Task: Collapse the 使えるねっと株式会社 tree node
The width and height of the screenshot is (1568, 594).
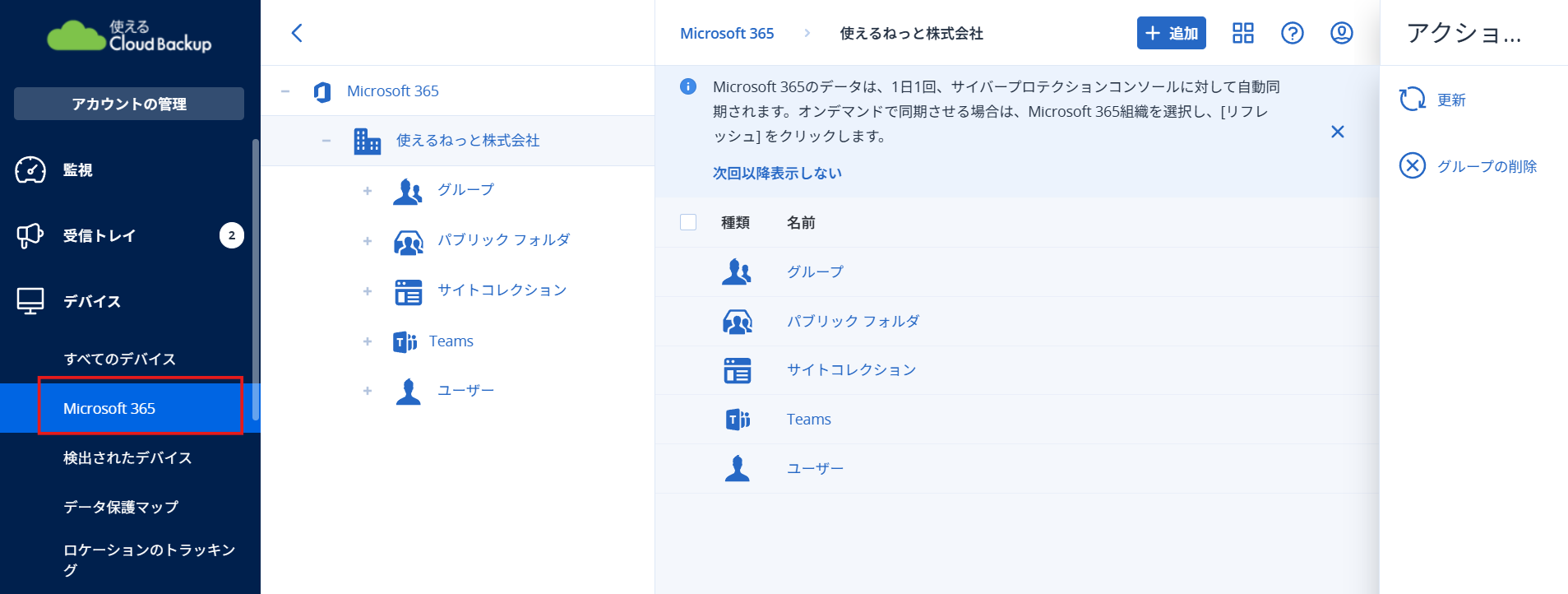Action: click(326, 141)
